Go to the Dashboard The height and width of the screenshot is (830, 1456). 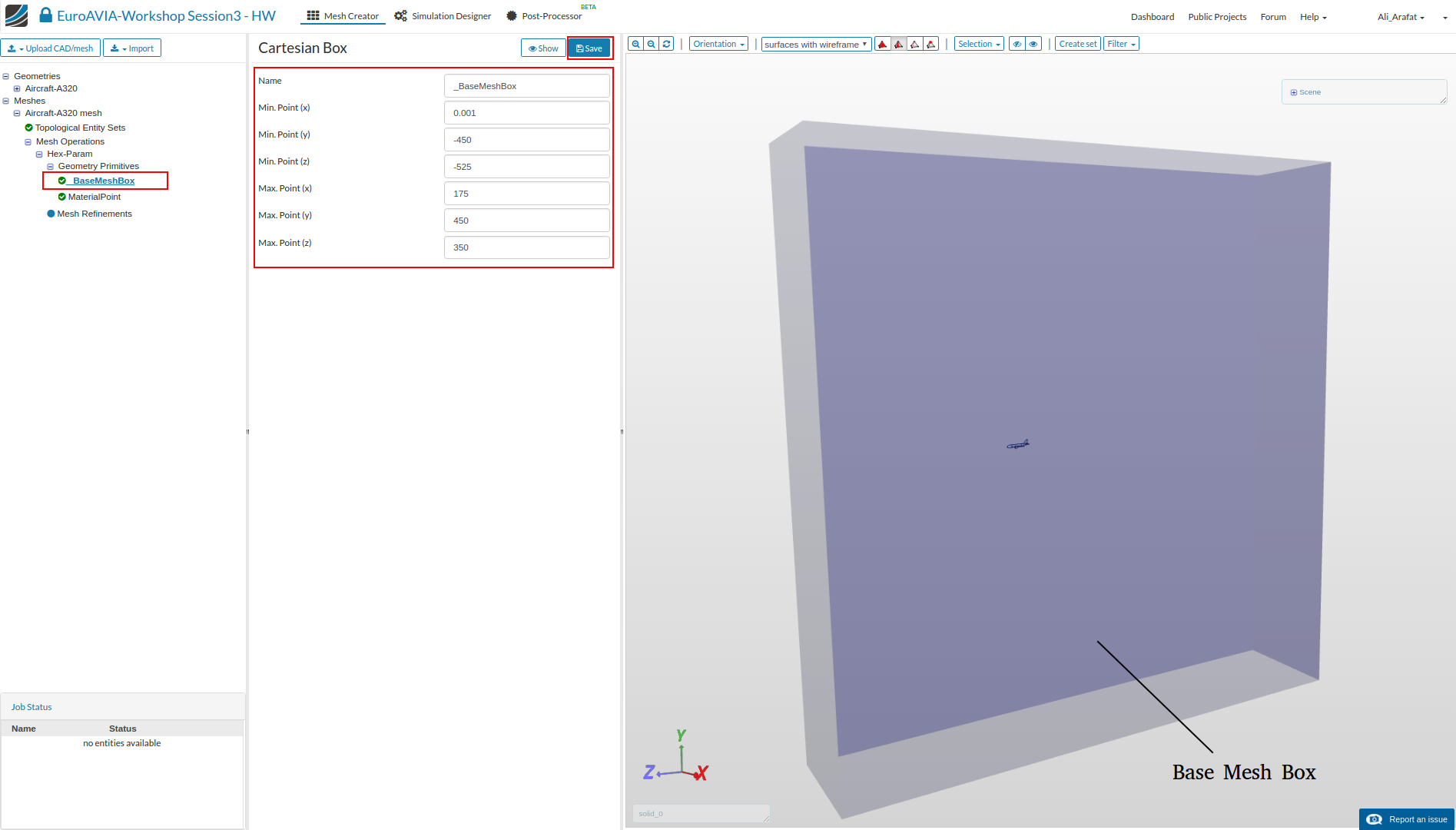[1153, 17]
